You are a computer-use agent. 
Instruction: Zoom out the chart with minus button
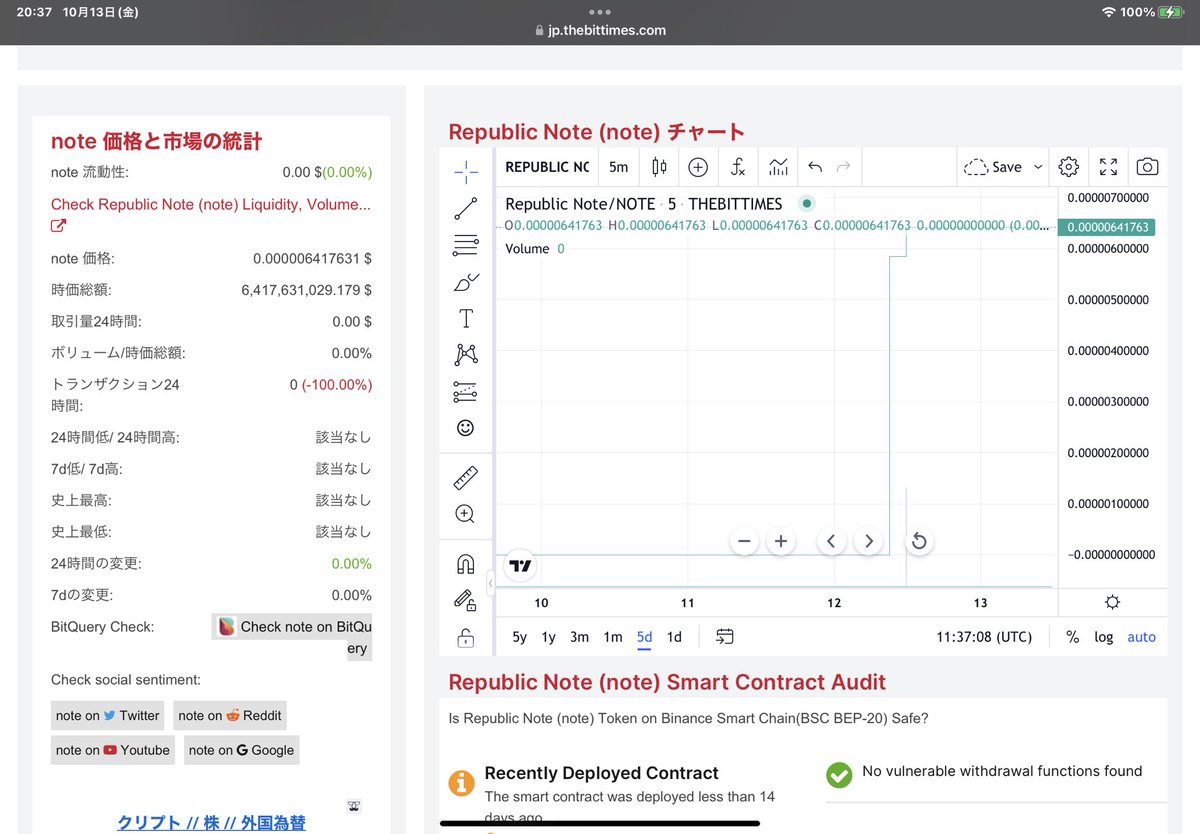pos(744,541)
